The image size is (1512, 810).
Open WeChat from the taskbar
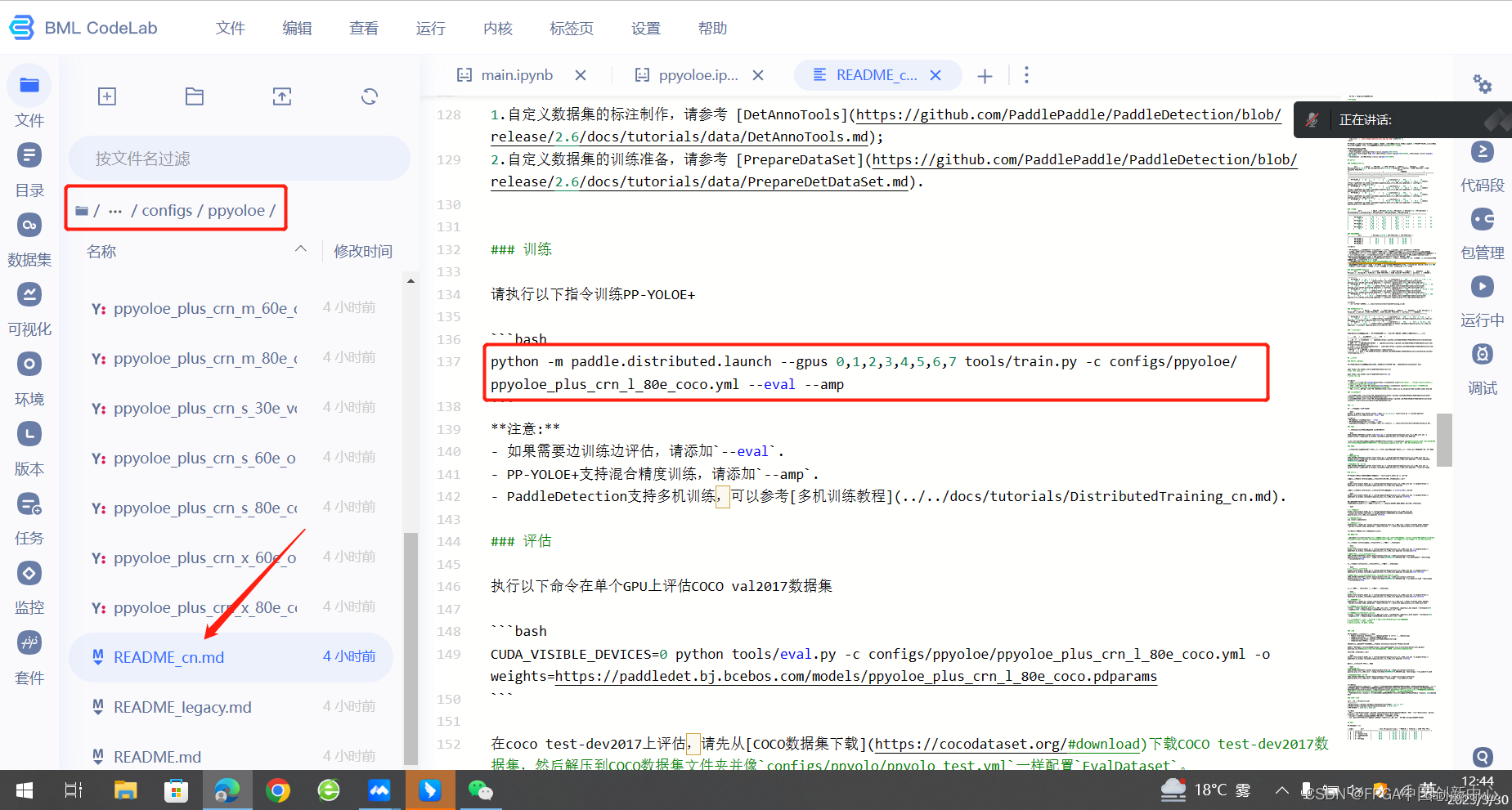(x=481, y=790)
